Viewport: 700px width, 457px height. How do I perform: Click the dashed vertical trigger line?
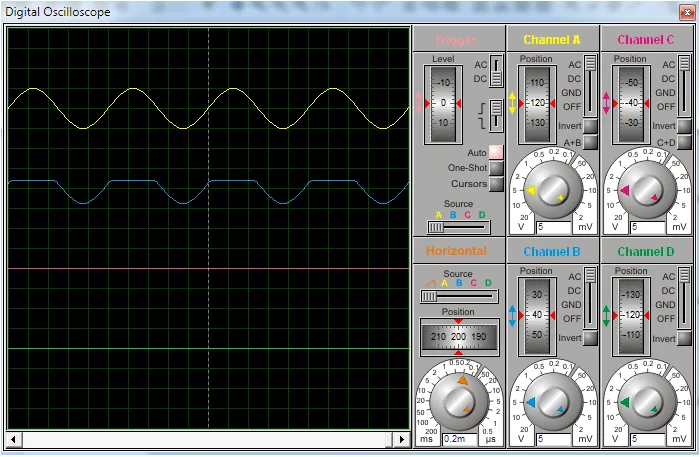click(x=208, y=228)
